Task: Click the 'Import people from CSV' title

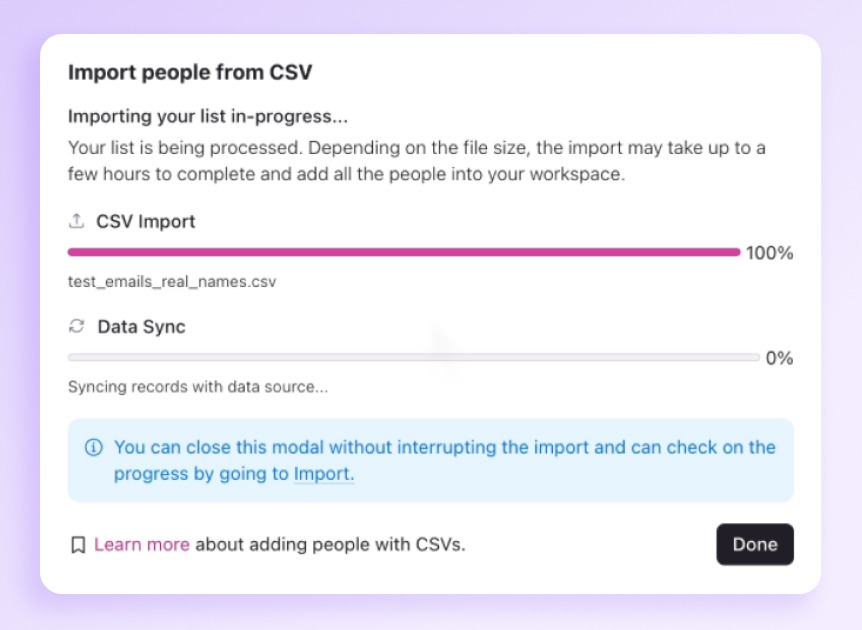Action: tap(190, 72)
